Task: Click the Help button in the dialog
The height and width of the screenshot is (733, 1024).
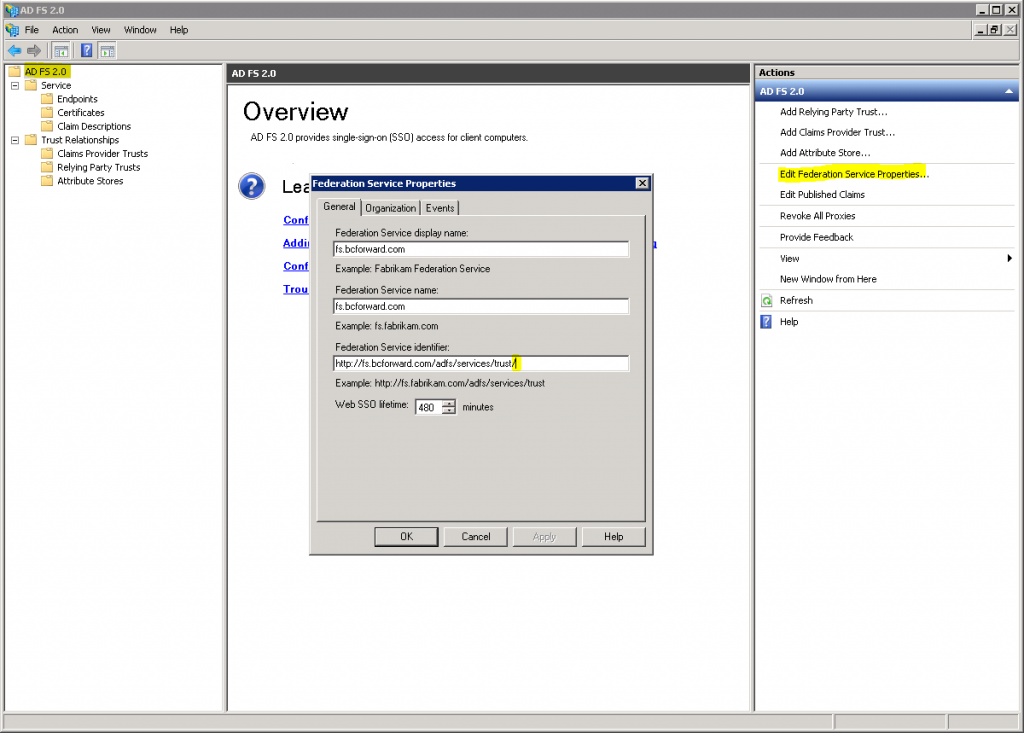Action: tap(613, 536)
